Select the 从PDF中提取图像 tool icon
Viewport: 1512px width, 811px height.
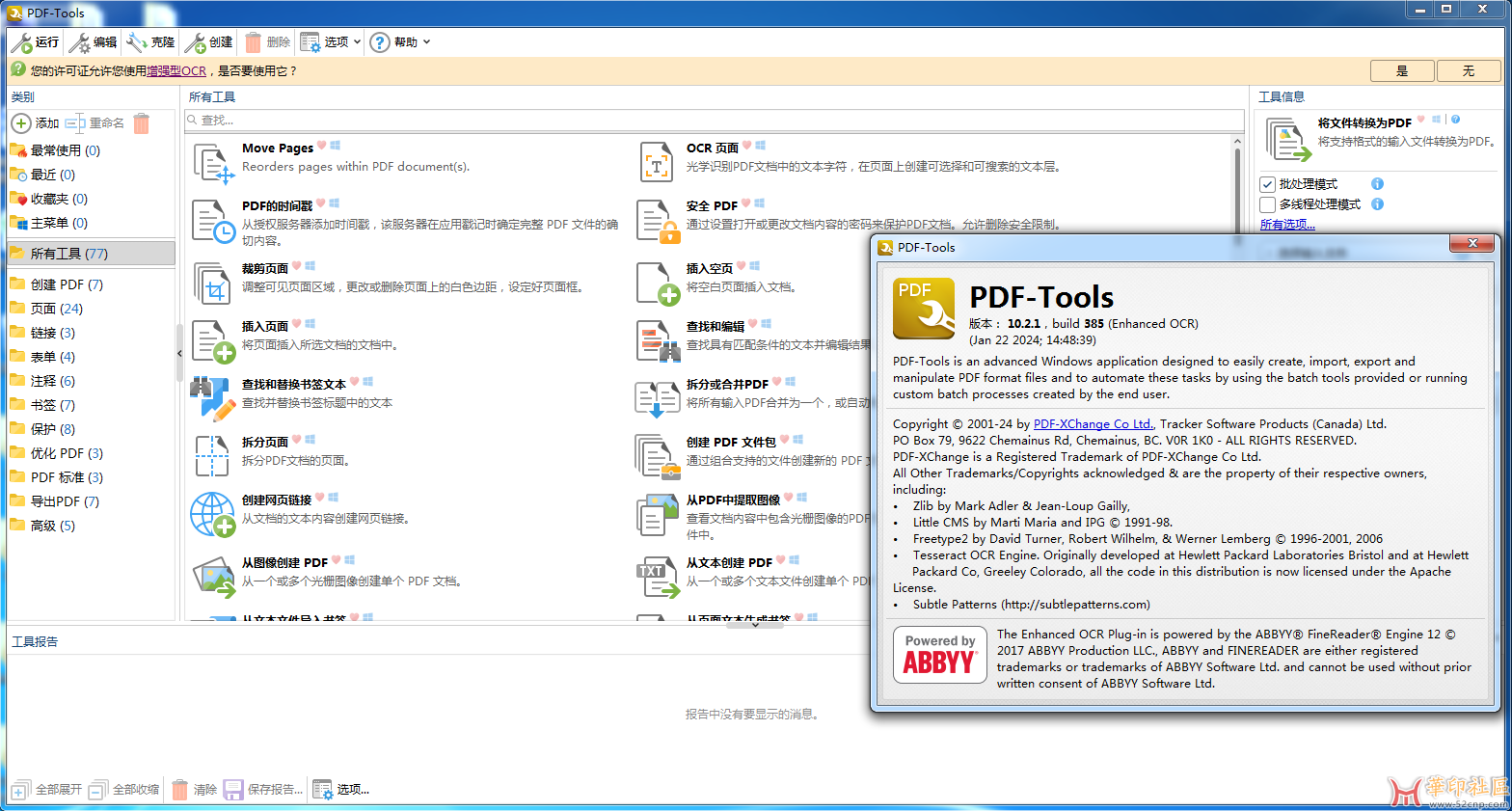[x=659, y=514]
